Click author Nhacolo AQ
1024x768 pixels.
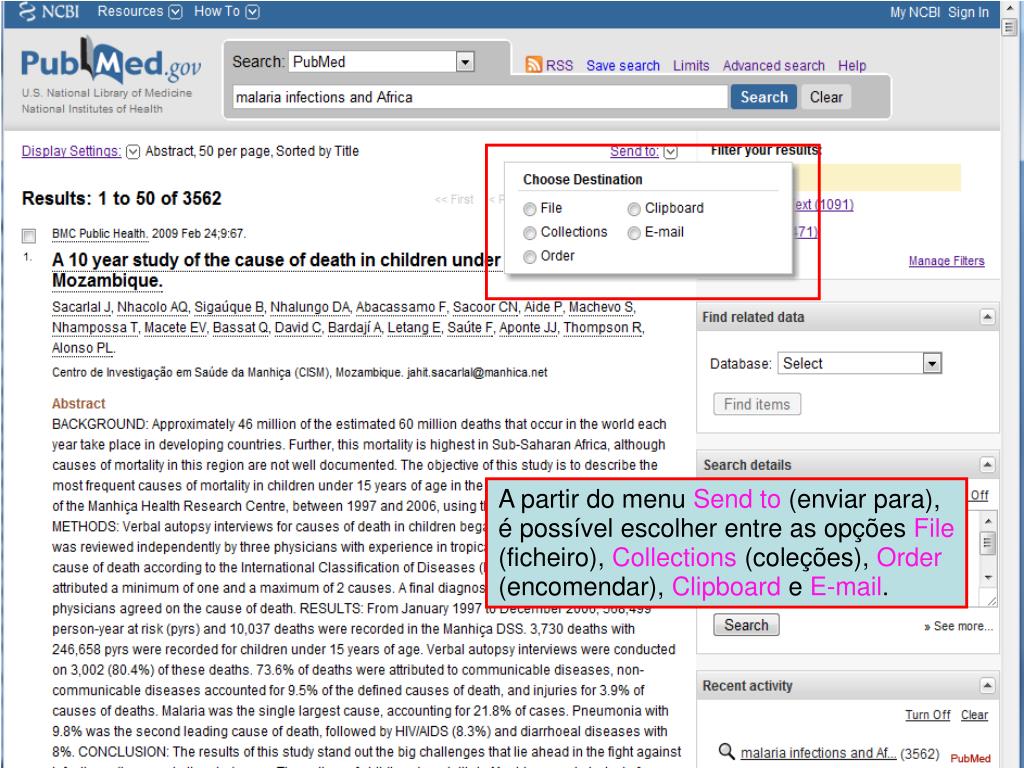pyautogui.click(x=152, y=307)
